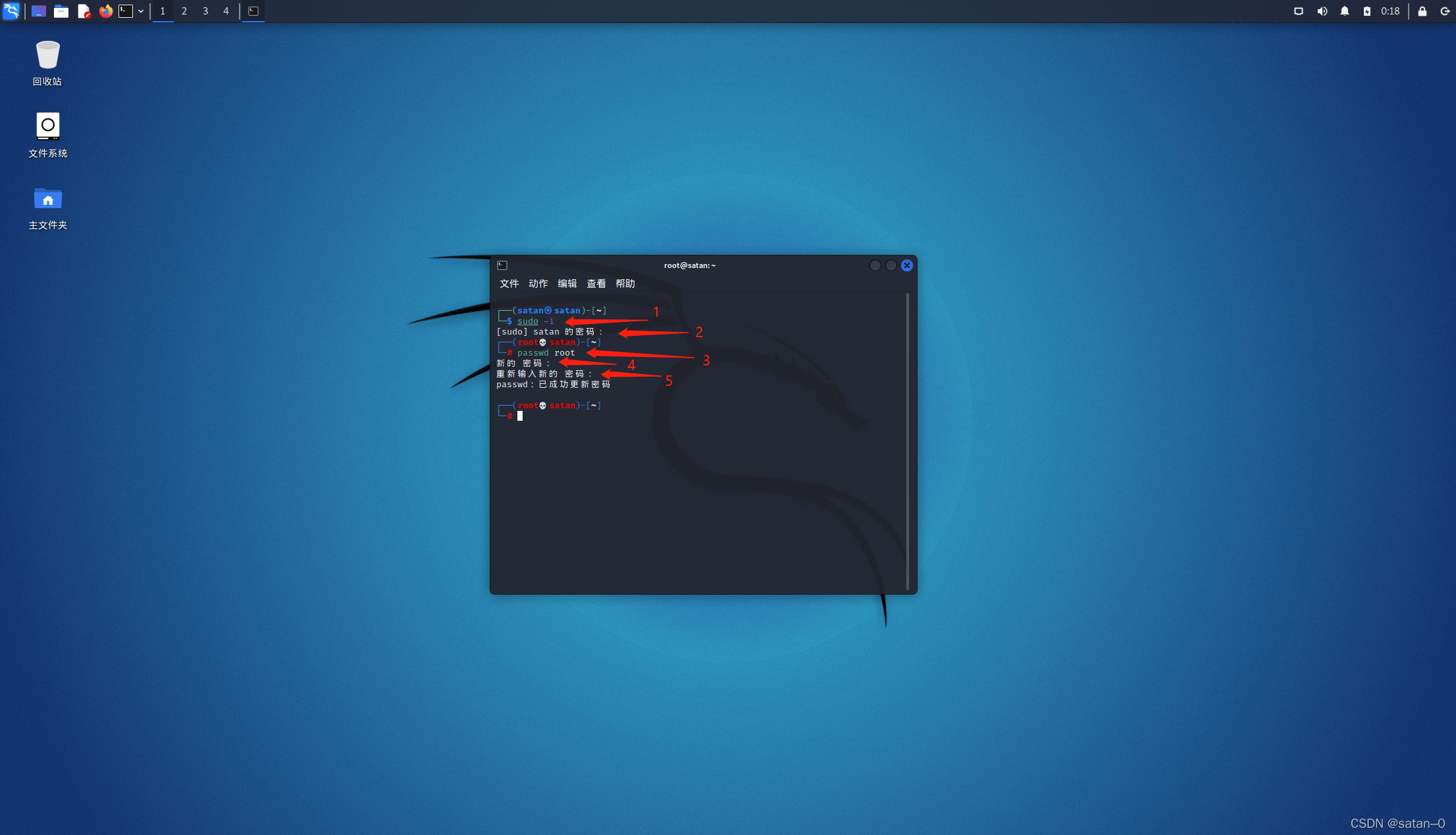
Task: Open the 文件 menu in terminal
Action: (x=509, y=283)
